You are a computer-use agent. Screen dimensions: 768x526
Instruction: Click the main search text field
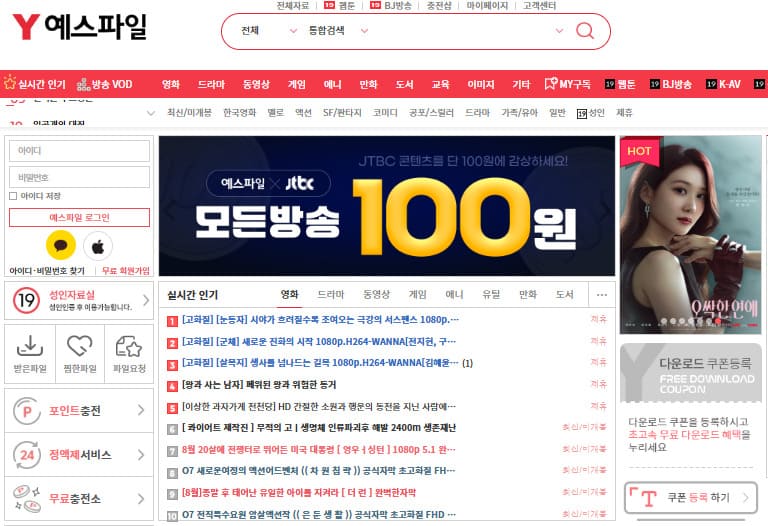coord(460,31)
